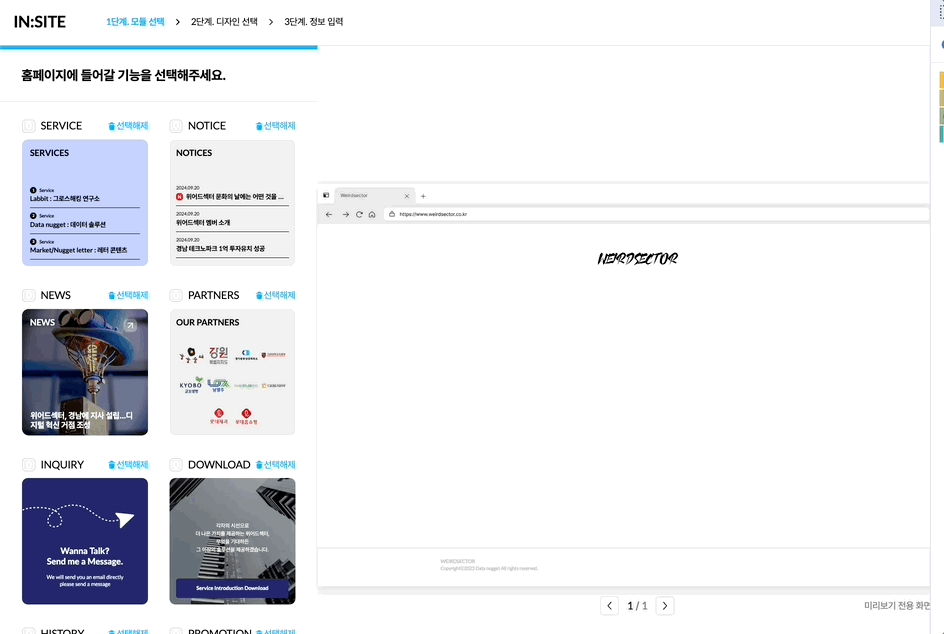Click the Weirdsector preview tab
This screenshot has height=634, width=944.
[x=374, y=196]
